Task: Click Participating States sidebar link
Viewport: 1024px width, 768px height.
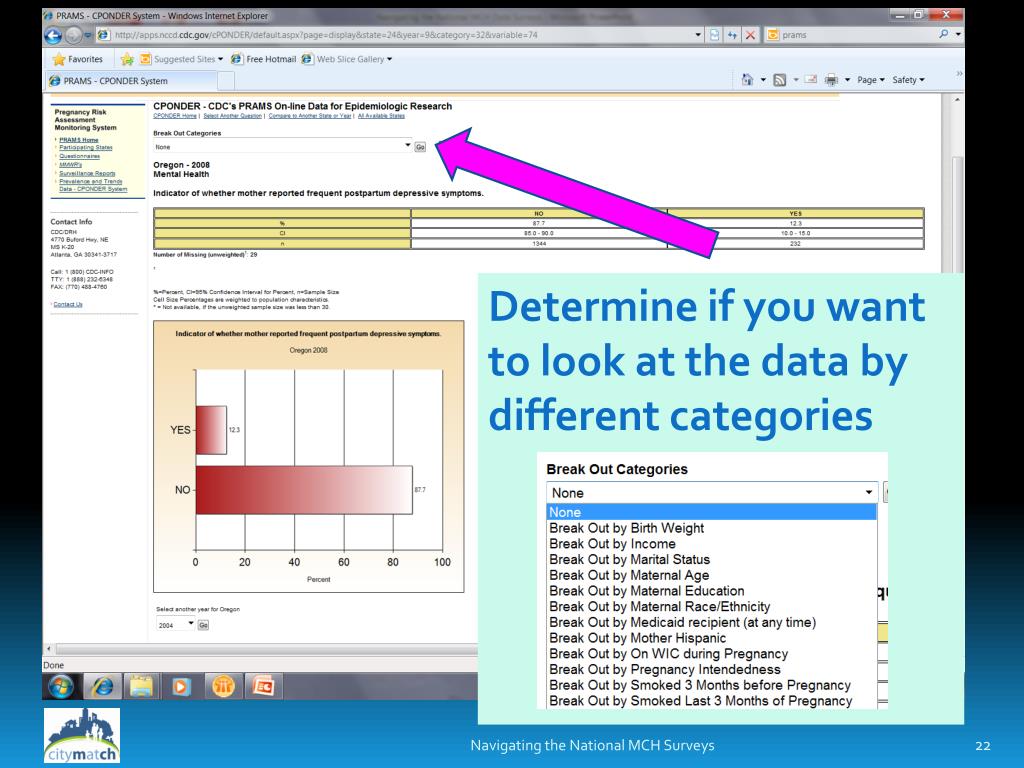Action: click(x=86, y=148)
